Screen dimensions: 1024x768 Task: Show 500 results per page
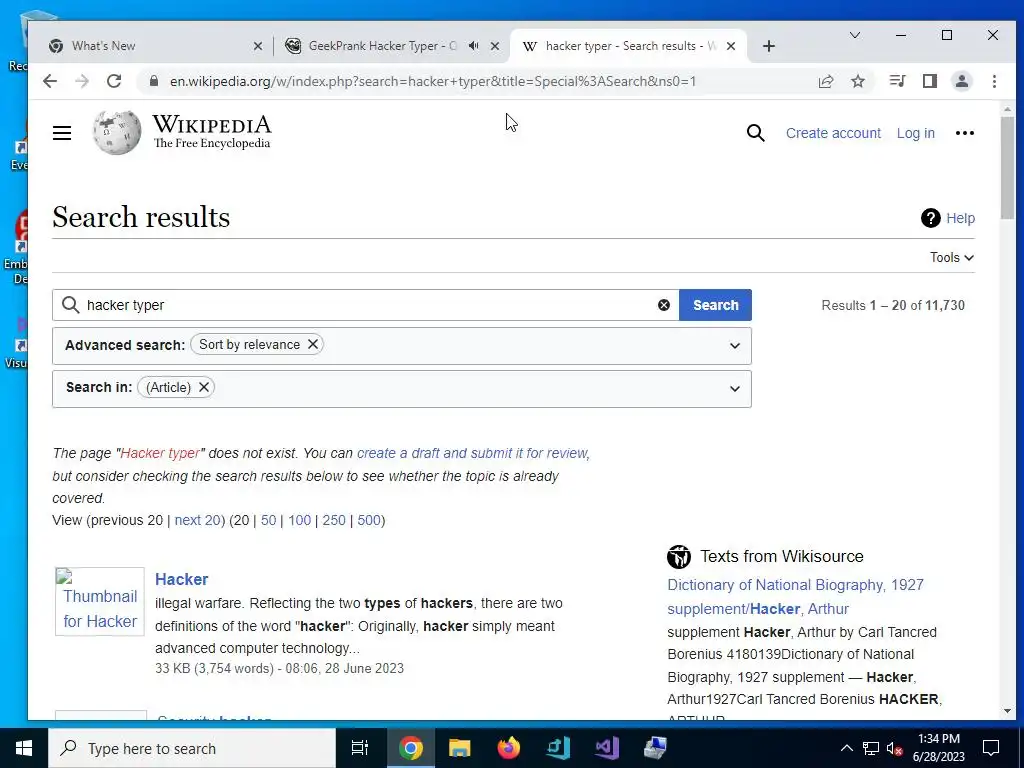pyautogui.click(x=369, y=520)
